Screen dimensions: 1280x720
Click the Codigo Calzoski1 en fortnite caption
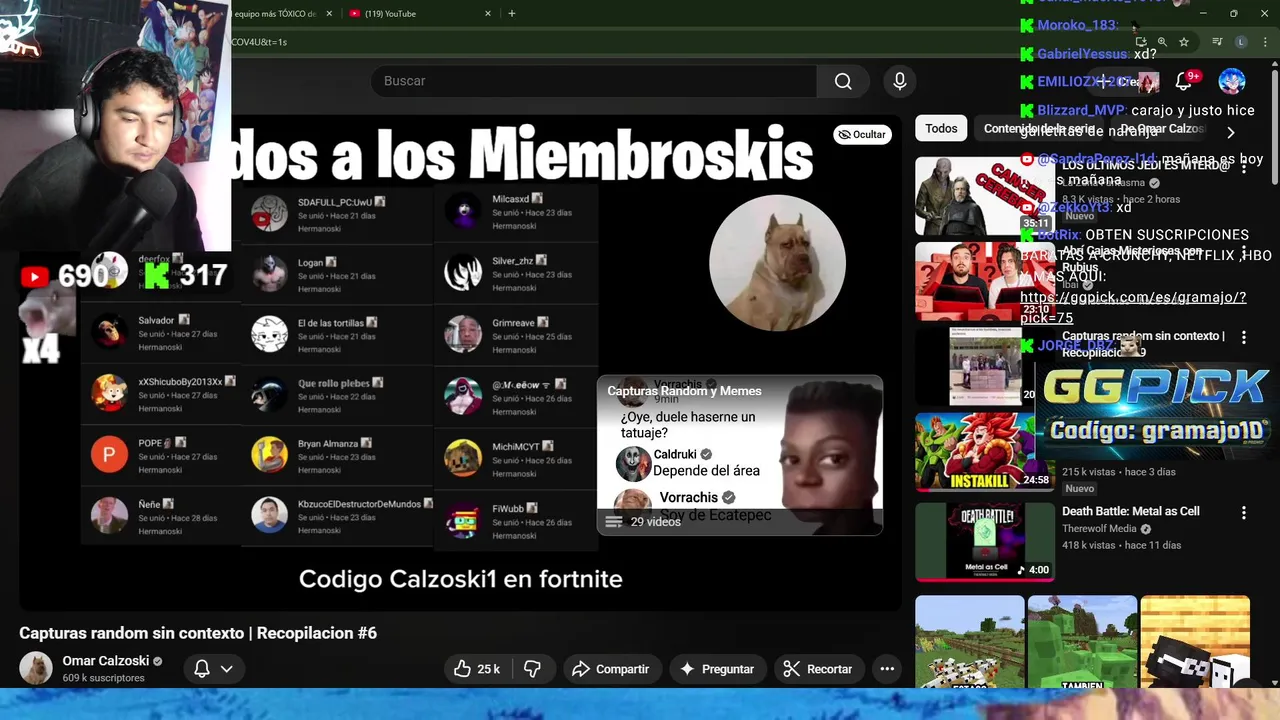pos(461,579)
